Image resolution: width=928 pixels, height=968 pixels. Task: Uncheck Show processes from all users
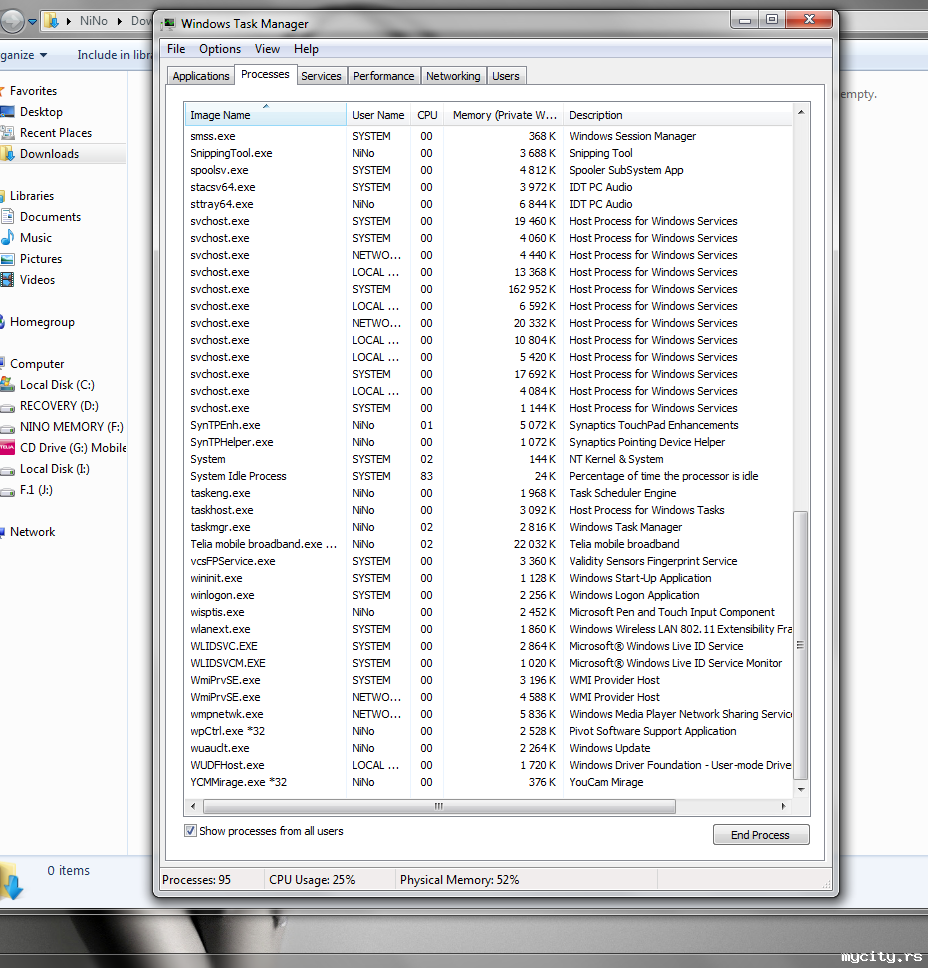coord(190,831)
